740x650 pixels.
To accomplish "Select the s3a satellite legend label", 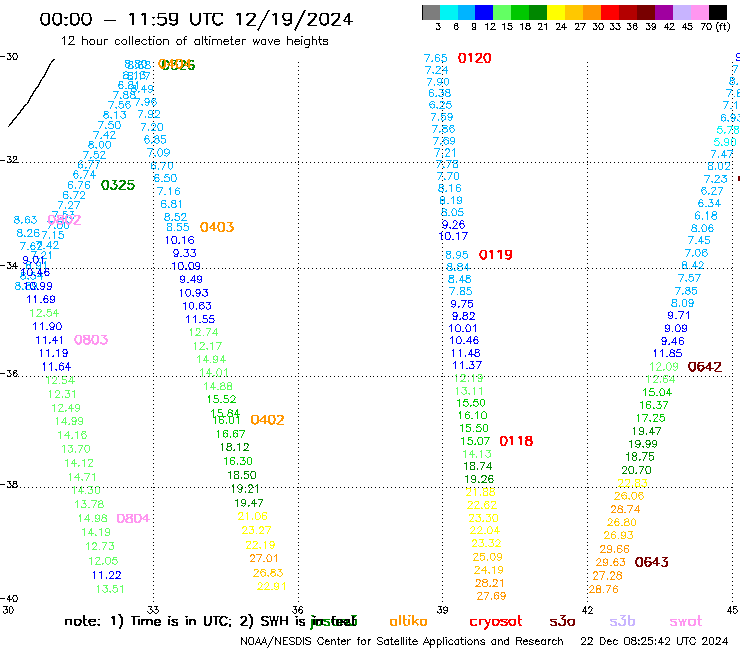I will pos(562,622).
